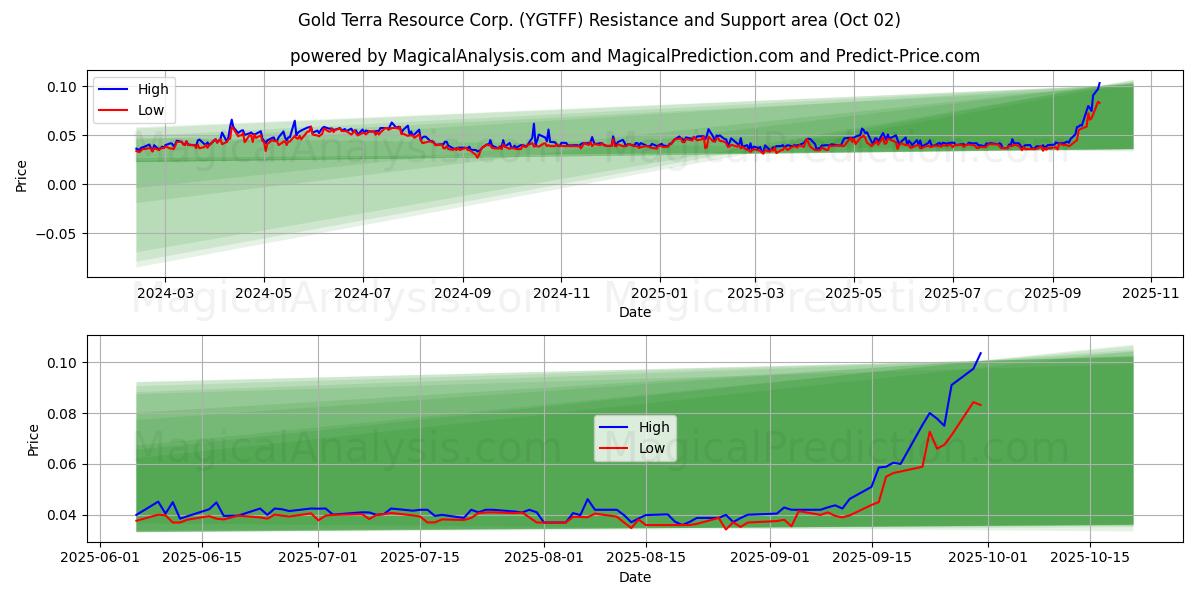This screenshot has width=1200, height=600.
Task: Click the 0.08 price tick on bottom chart
Action: 64,414
